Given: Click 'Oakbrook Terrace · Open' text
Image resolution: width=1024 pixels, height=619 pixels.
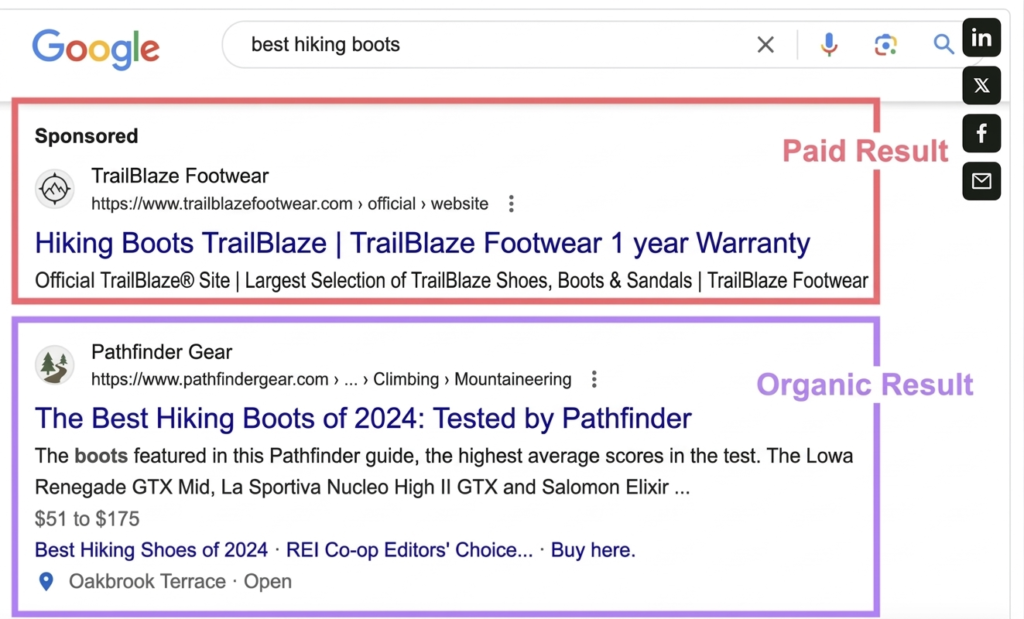Looking at the screenshot, I should [180, 581].
